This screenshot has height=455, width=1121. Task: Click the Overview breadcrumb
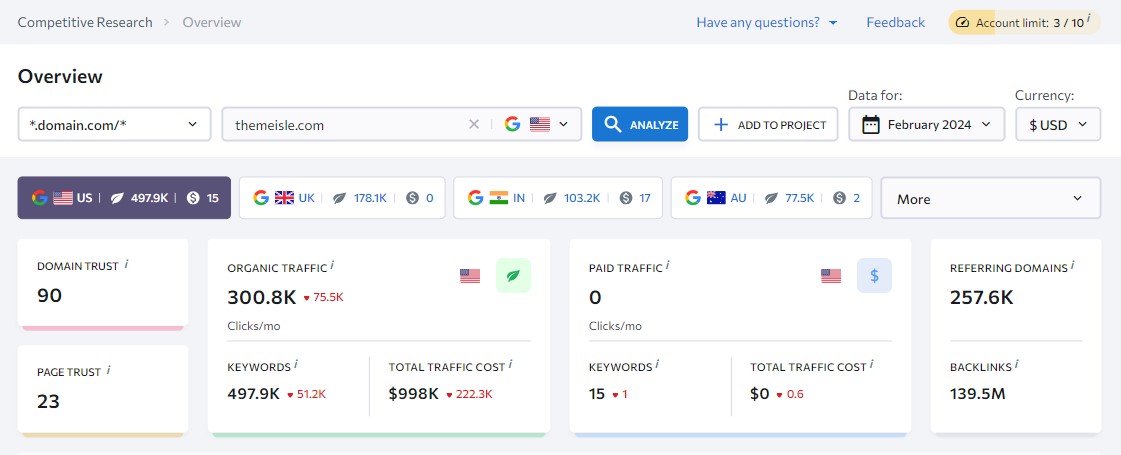212,22
